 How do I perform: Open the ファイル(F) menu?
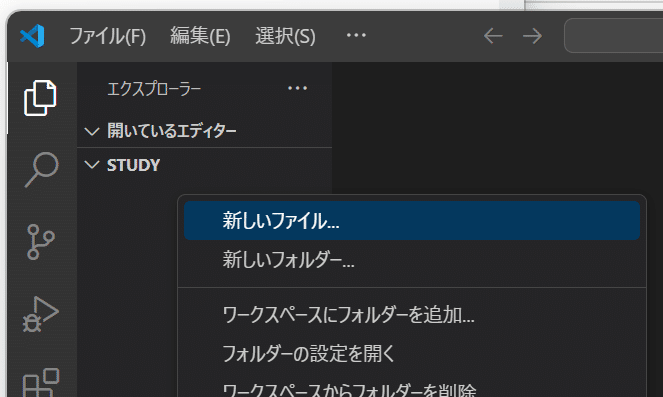(x=107, y=36)
